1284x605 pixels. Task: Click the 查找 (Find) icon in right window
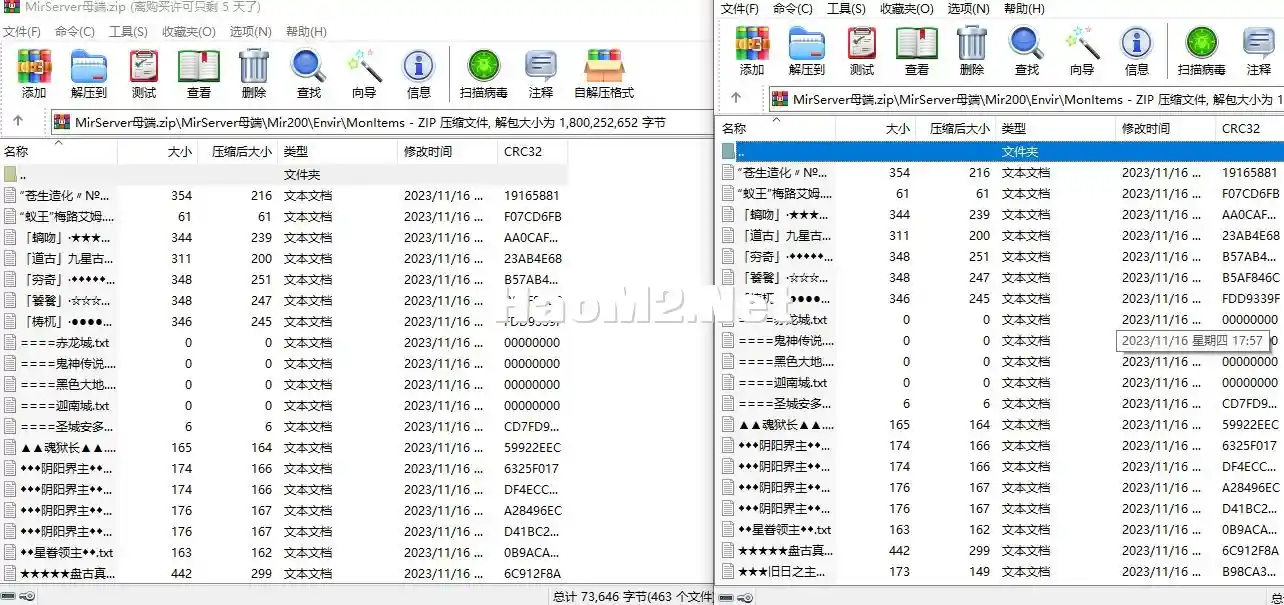[1027, 51]
